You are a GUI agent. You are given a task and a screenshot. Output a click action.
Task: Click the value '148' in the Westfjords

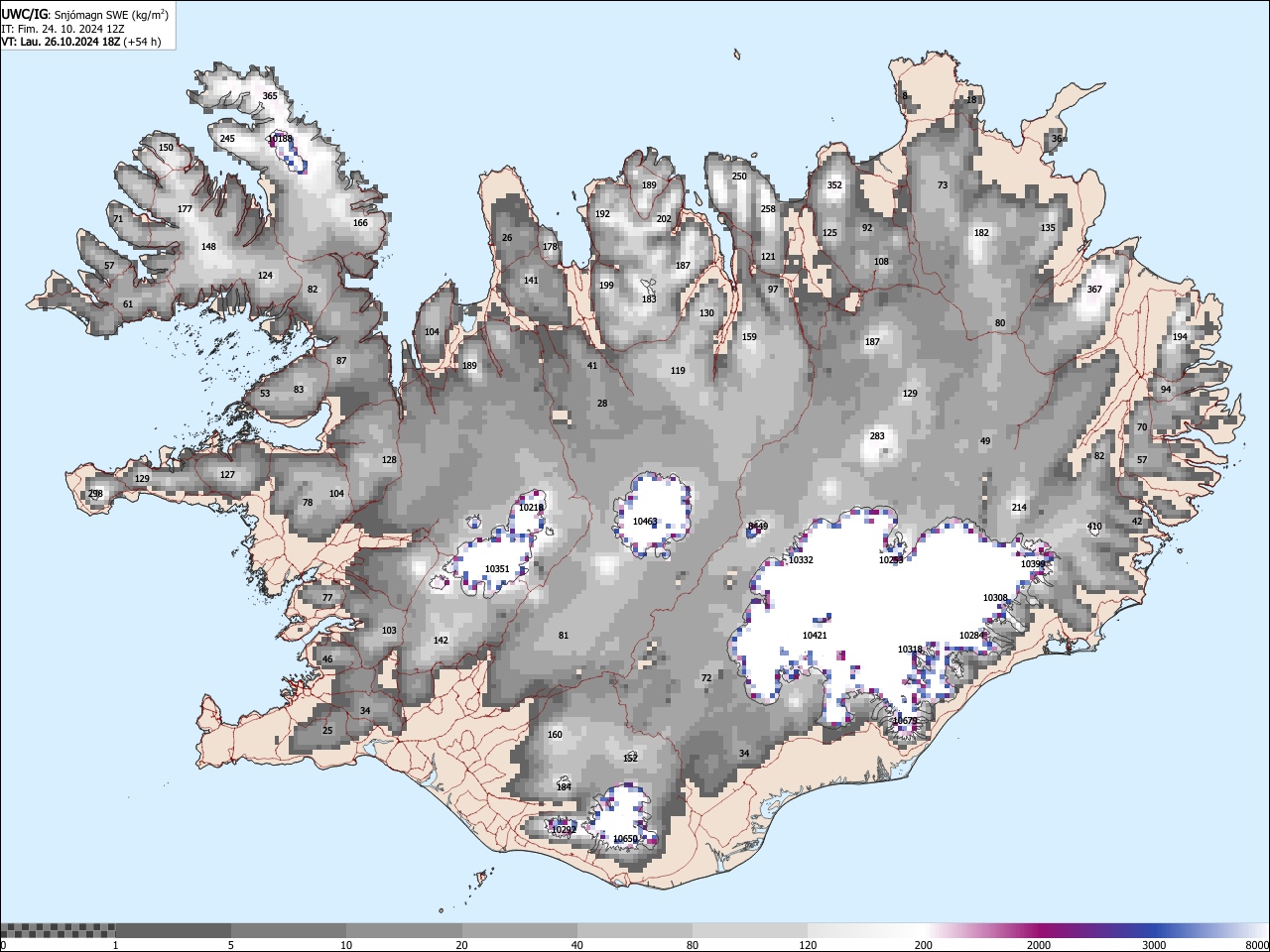coord(208,247)
